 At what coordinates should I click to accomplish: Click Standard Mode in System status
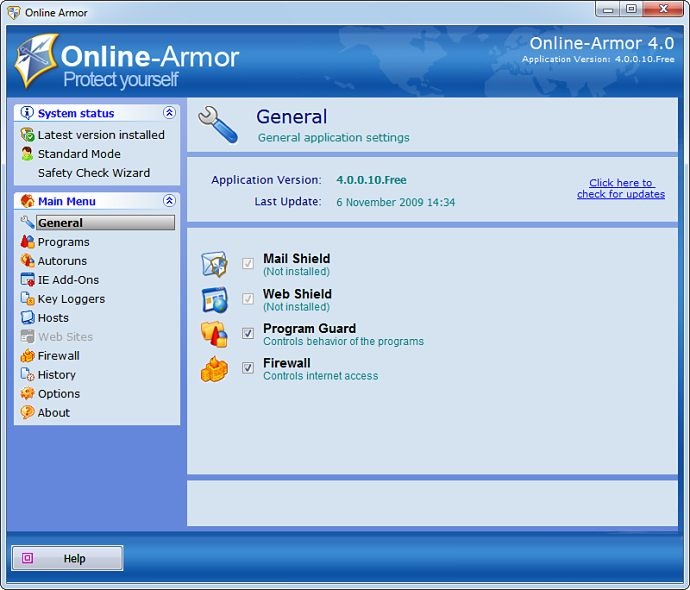(78, 154)
